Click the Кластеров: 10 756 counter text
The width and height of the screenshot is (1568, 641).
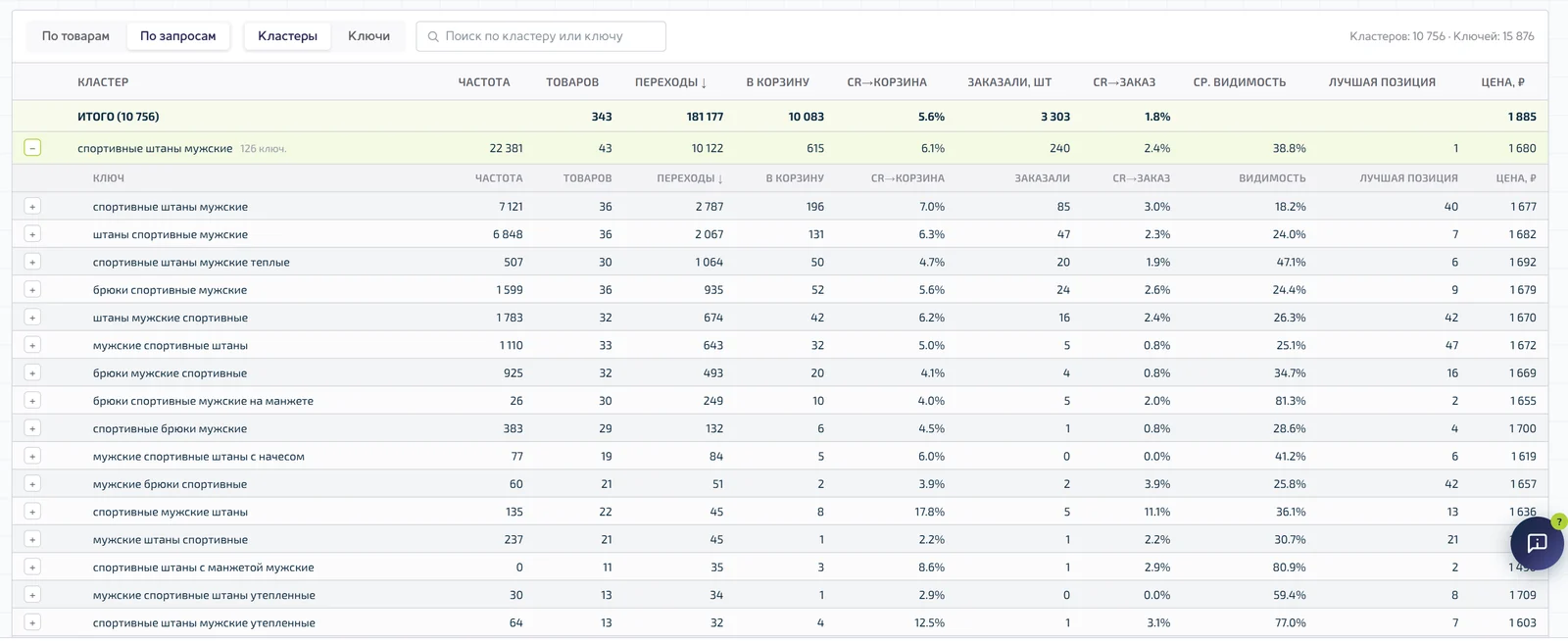[1396, 36]
